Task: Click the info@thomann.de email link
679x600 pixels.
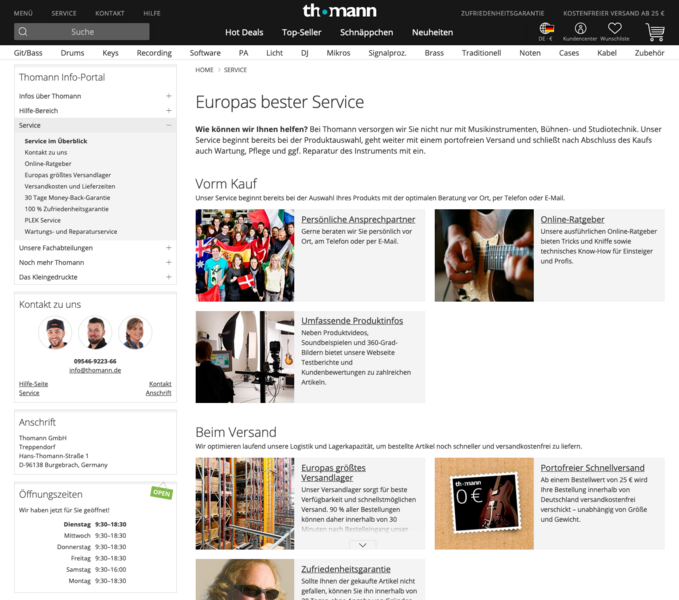Action: coord(95,371)
